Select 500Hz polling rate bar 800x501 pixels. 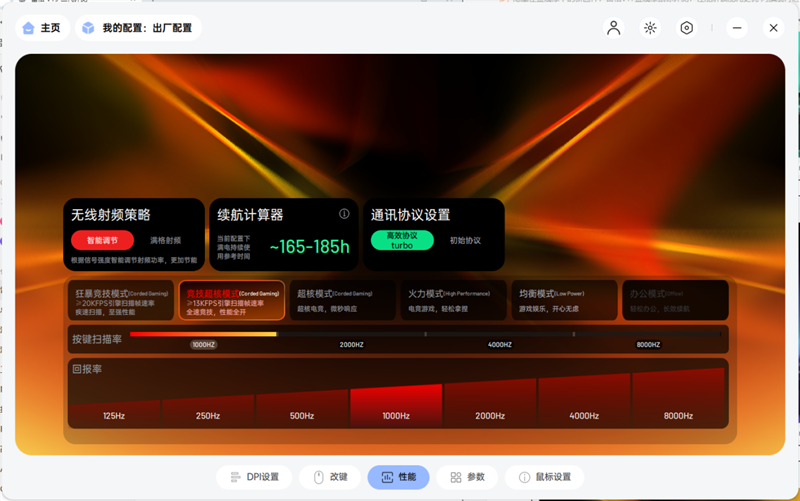coord(302,408)
